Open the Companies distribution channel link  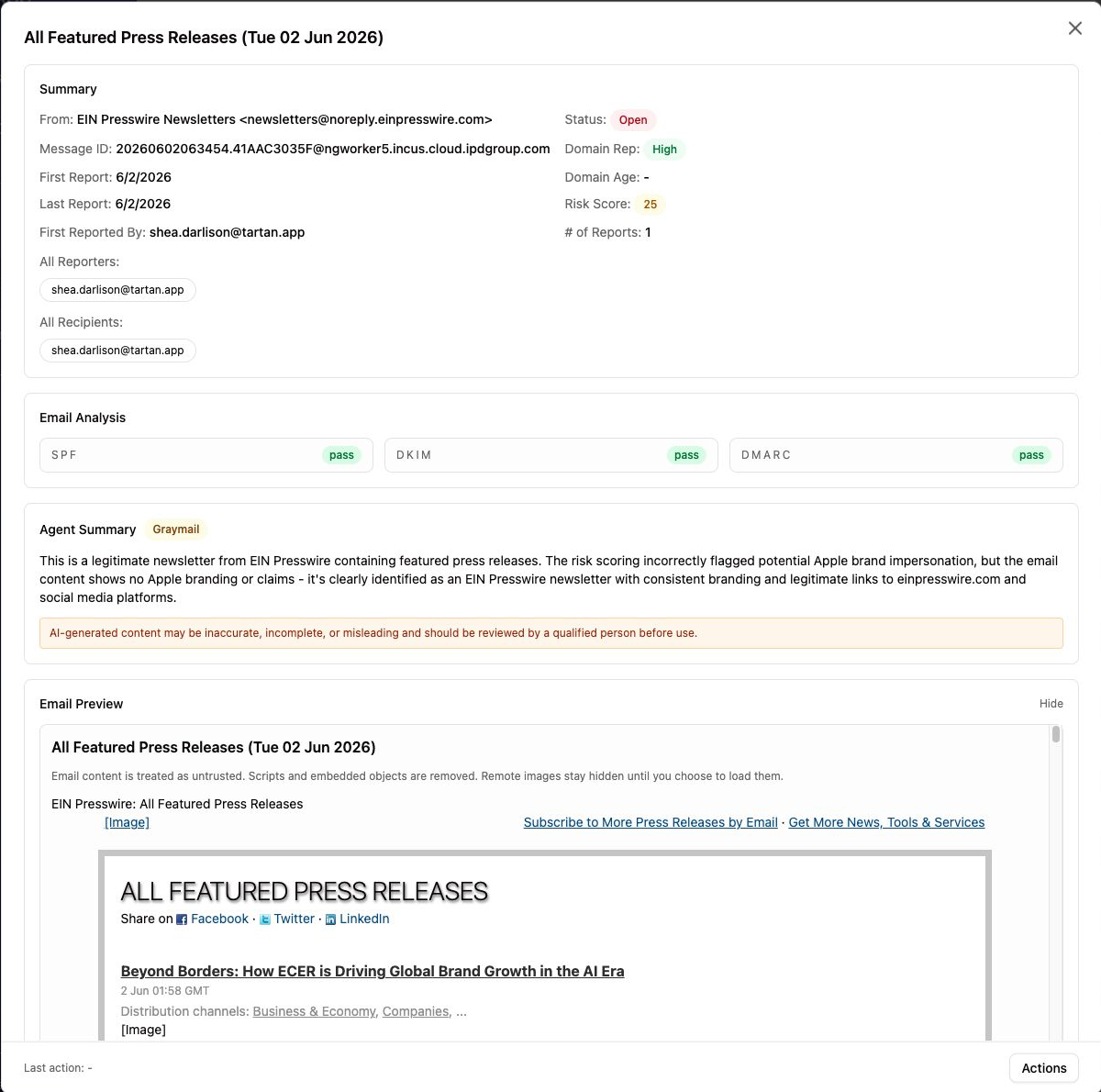pos(416,1011)
